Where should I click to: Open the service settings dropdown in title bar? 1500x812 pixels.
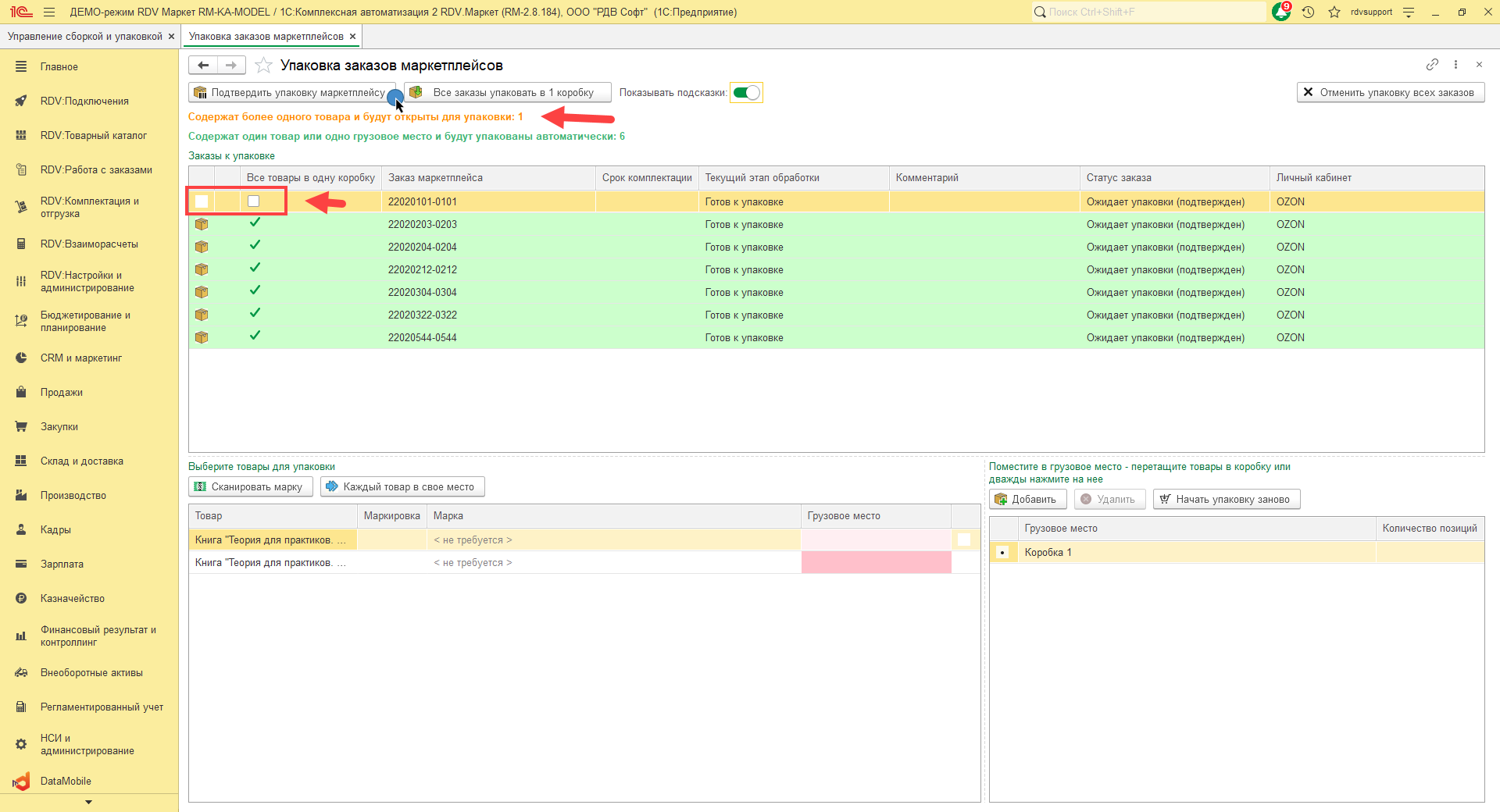1409,12
